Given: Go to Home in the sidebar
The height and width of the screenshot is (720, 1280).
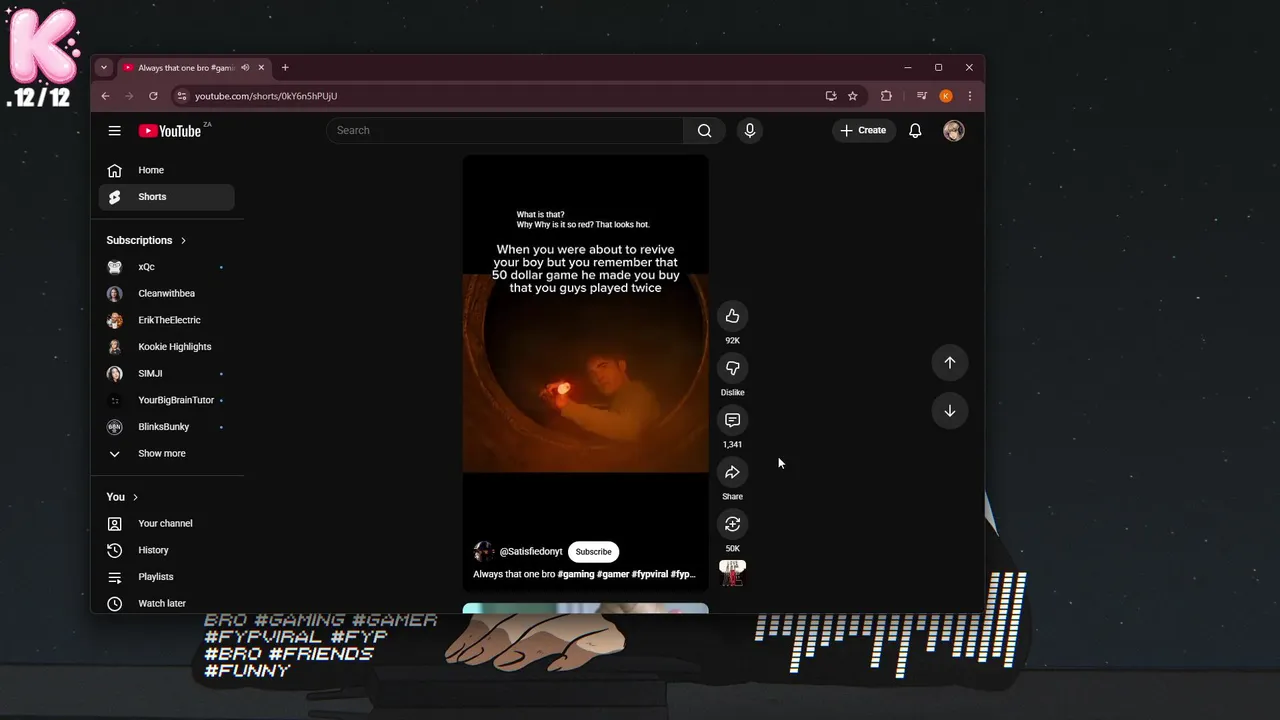Looking at the screenshot, I should click(x=166, y=170).
